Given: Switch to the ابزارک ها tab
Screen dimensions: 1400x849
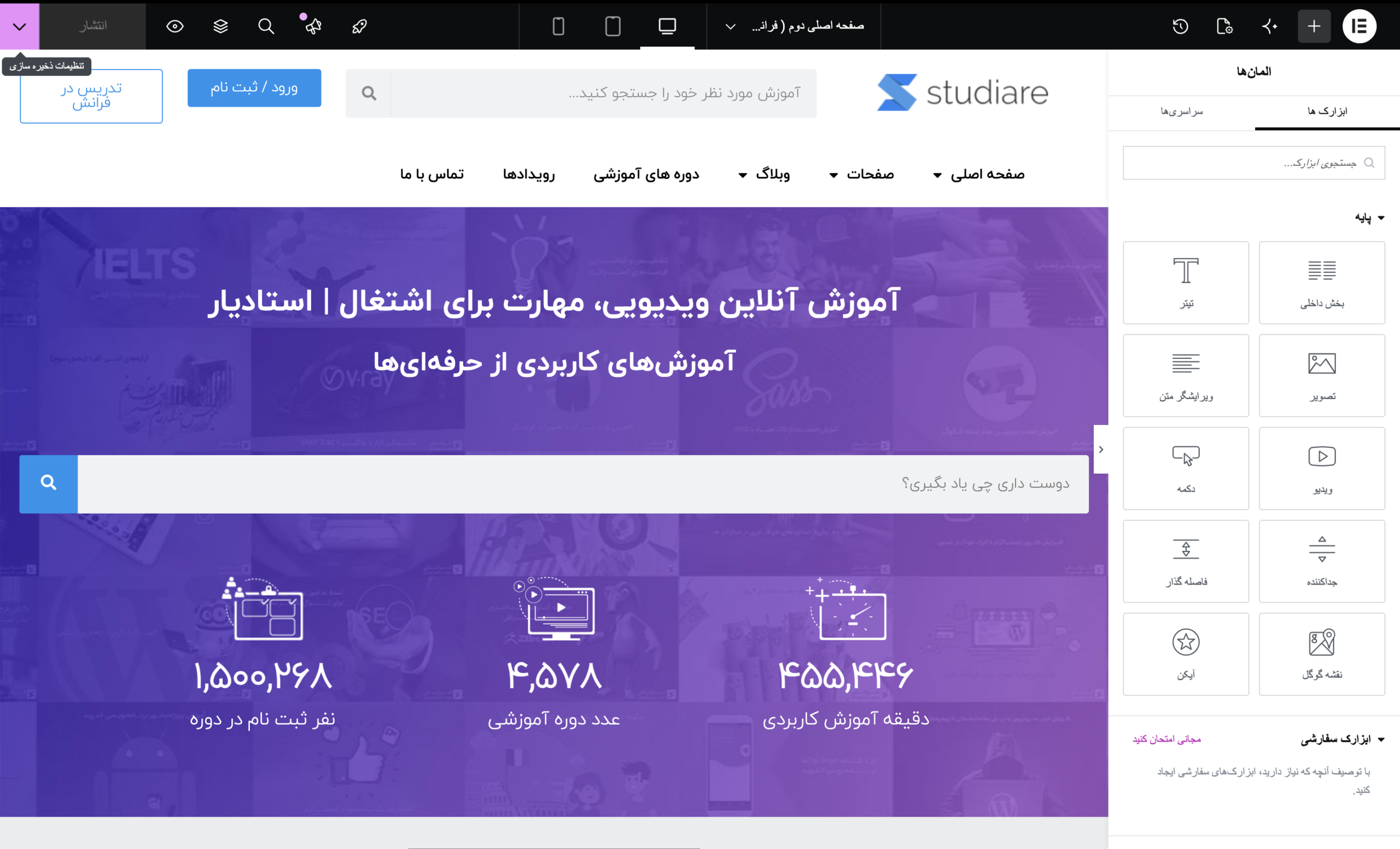Looking at the screenshot, I should tap(1327, 112).
